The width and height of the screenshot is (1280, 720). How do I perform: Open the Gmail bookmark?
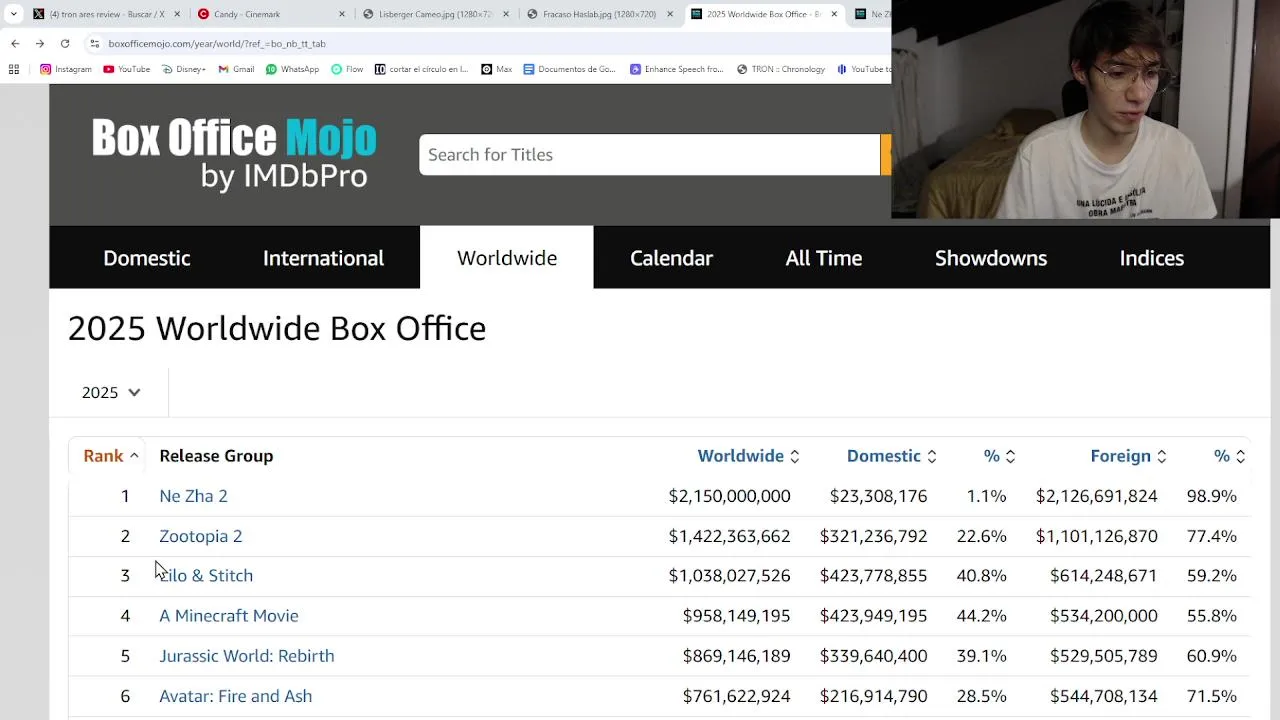pyautogui.click(x=236, y=69)
